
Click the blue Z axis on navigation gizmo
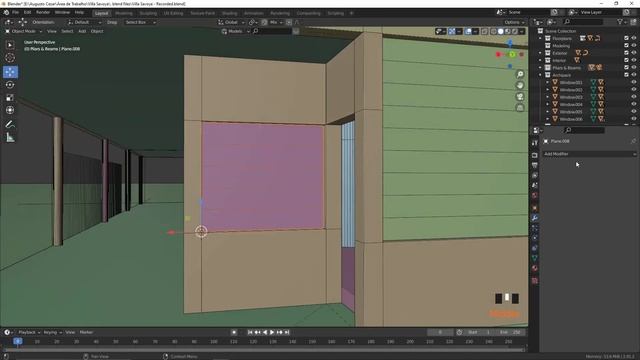coord(510,42)
